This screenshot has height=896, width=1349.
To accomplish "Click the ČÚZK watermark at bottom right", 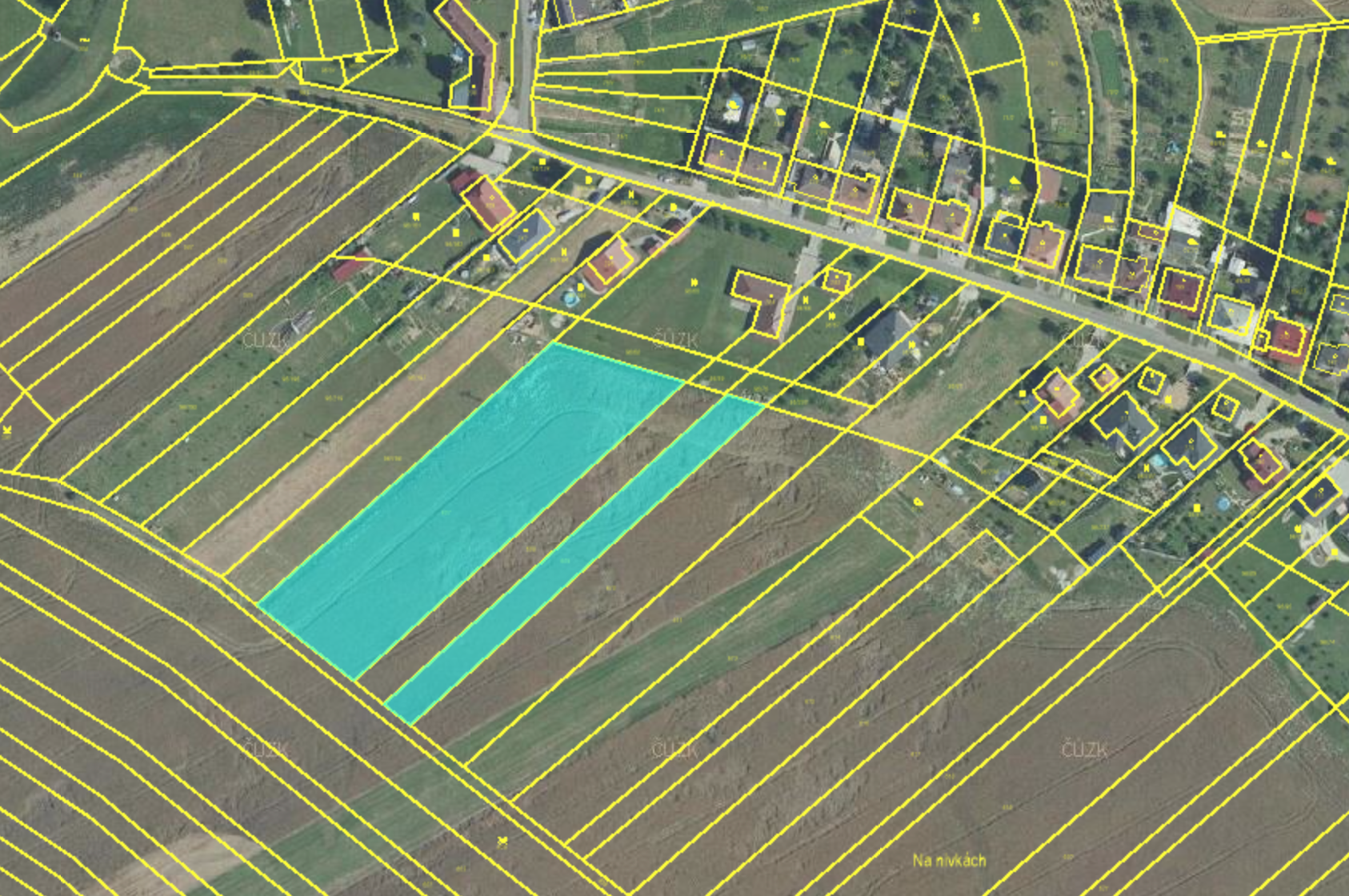I will pos(1084,750).
